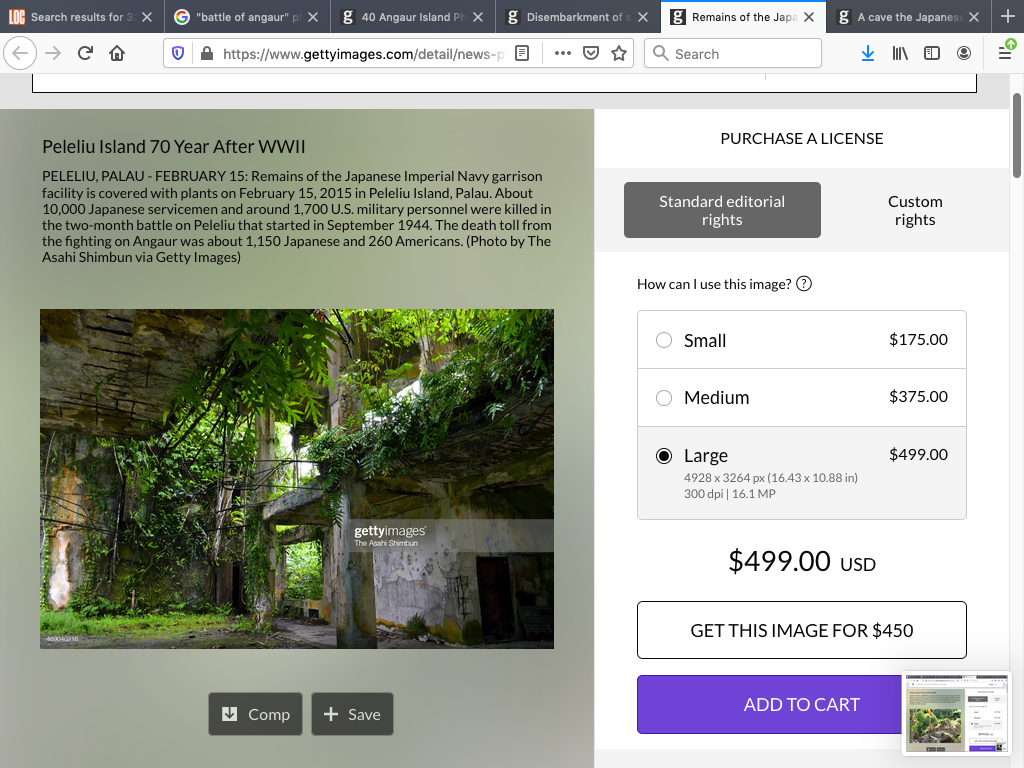The width and height of the screenshot is (1024, 768).
Task: Choose the Medium license size
Action: coord(664,398)
